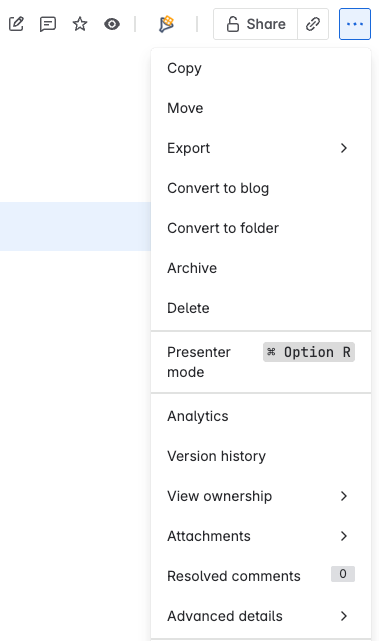This screenshot has width=379, height=641.
Task: Choose Move in the menu
Action: tap(261, 108)
